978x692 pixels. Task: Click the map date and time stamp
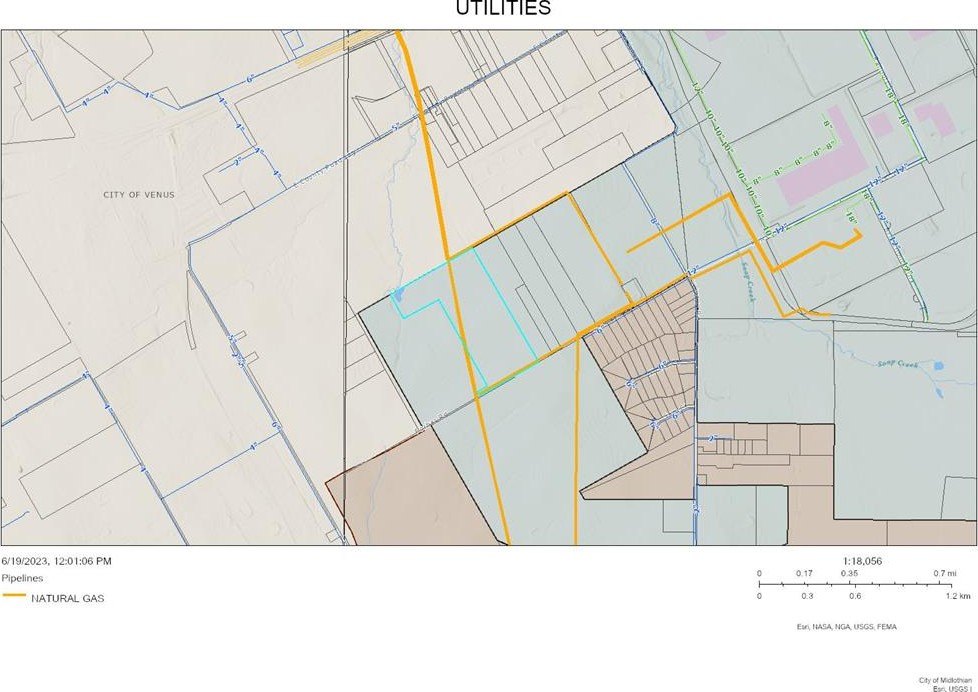(56, 561)
